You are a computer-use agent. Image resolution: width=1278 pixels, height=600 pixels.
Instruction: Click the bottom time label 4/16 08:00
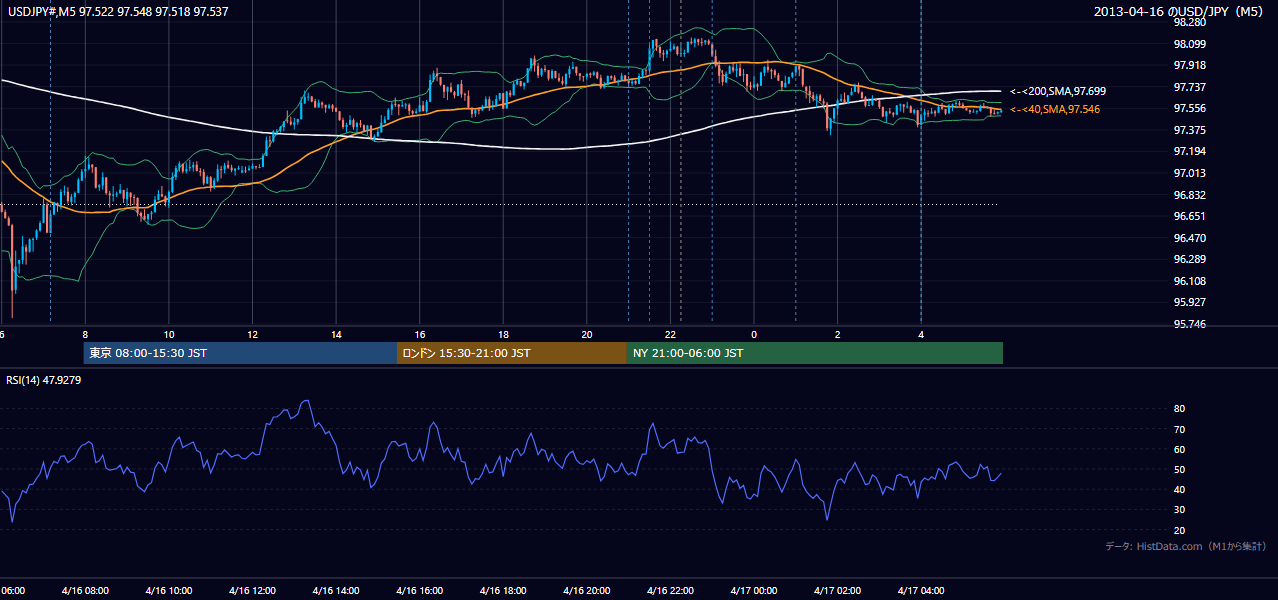(x=84, y=591)
